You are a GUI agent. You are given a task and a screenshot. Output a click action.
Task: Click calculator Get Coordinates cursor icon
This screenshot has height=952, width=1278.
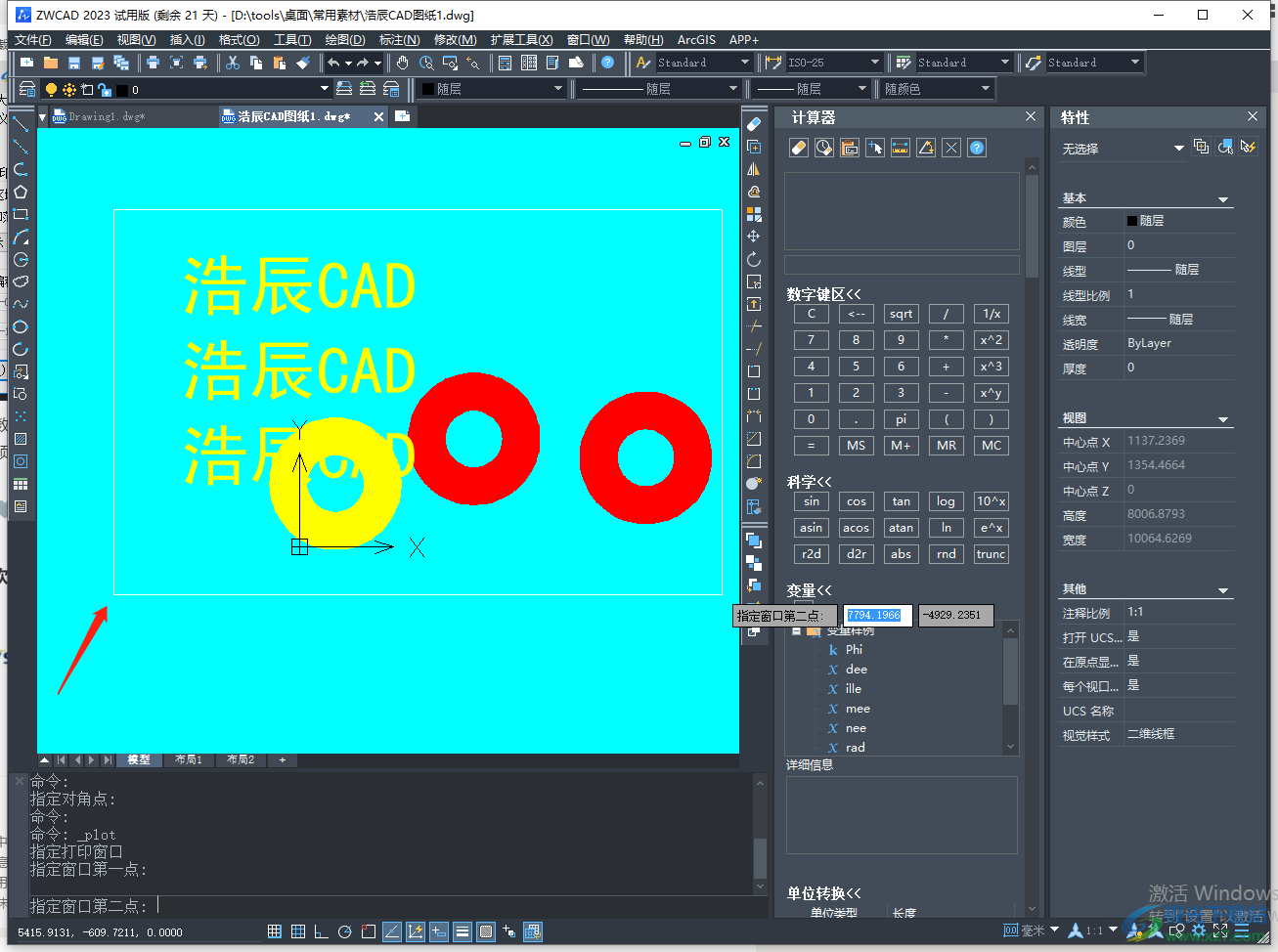875,148
